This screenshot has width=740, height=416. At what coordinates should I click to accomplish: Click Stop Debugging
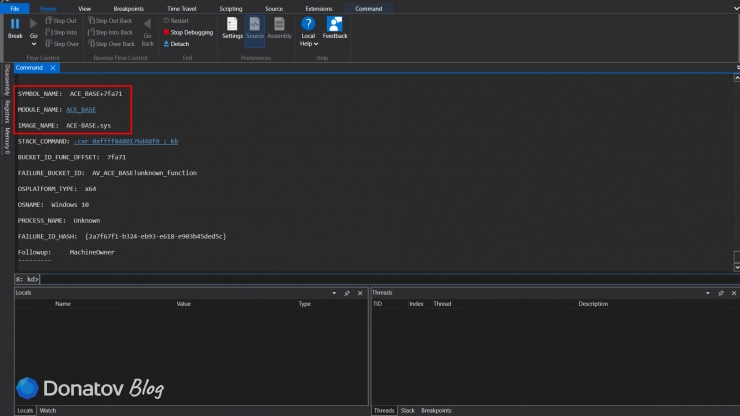(x=188, y=32)
